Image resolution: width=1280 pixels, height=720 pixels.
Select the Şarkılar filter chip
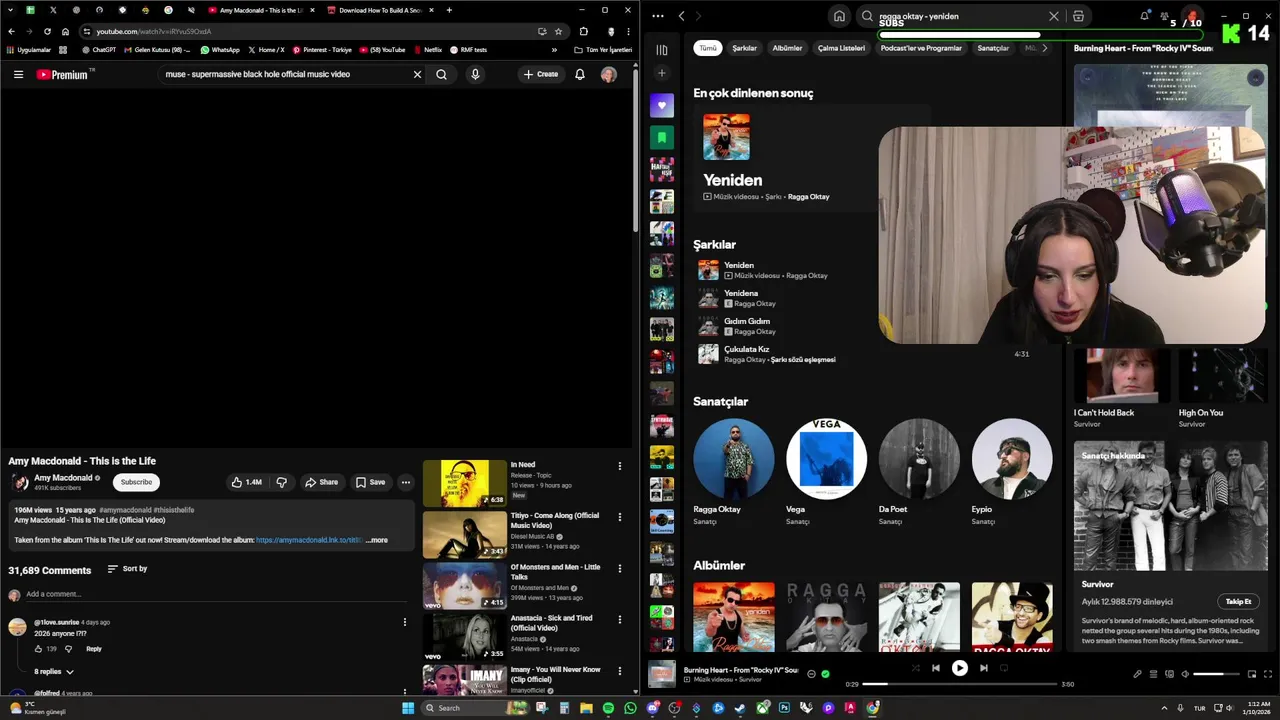(x=744, y=48)
